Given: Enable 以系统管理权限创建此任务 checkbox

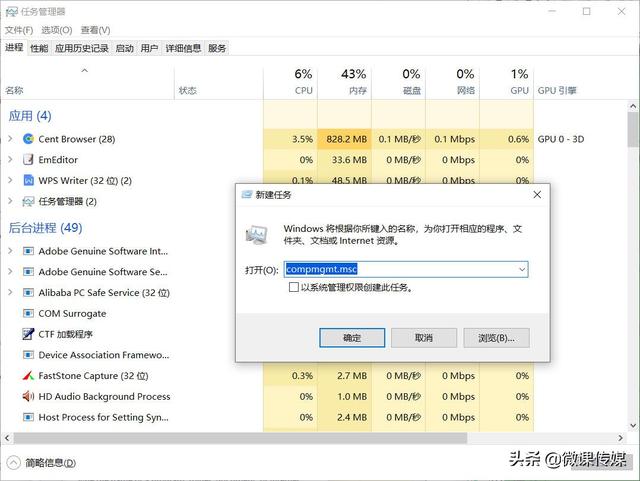Looking at the screenshot, I should point(293,288).
